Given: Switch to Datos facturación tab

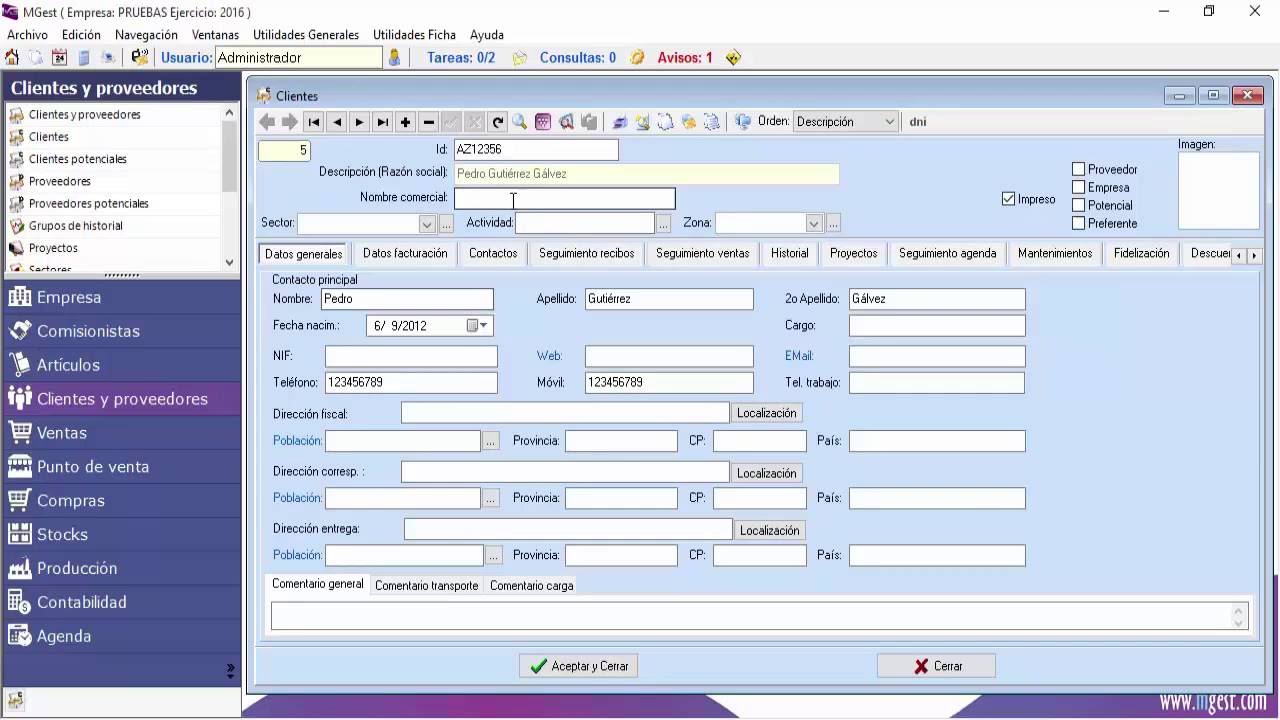Looking at the screenshot, I should point(405,254).
